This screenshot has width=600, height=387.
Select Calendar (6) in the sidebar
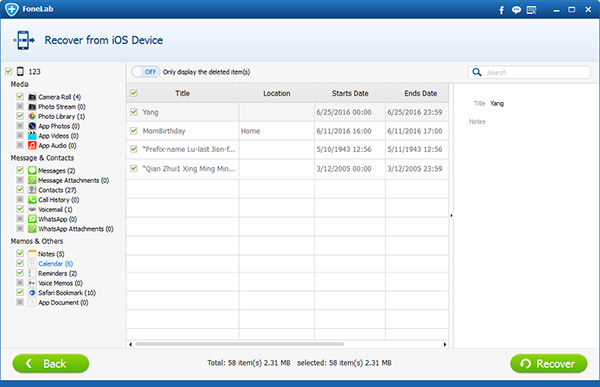coord(55,264)
